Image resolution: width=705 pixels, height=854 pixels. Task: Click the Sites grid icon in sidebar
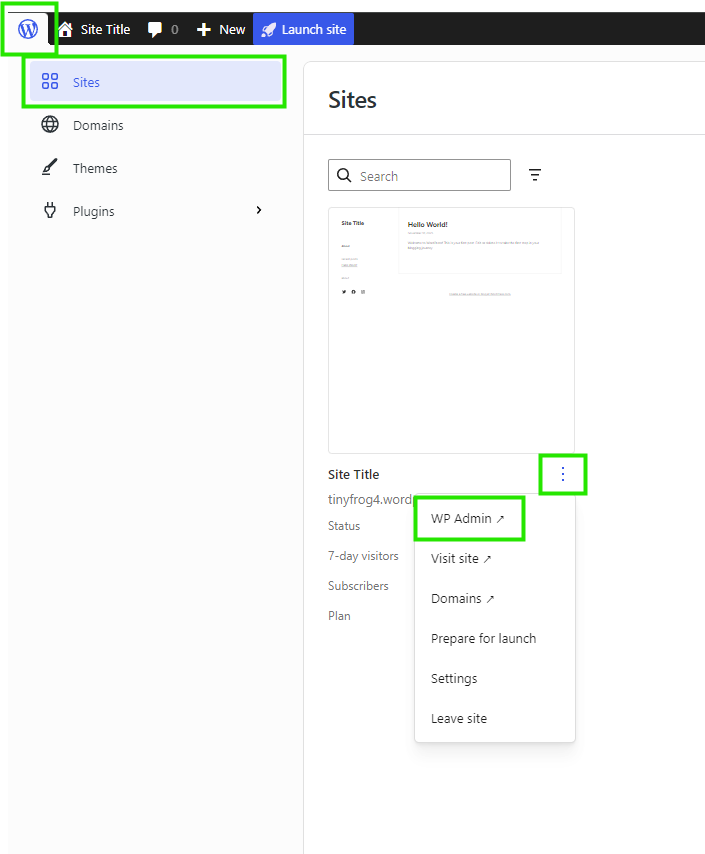(x=50, y=82)
